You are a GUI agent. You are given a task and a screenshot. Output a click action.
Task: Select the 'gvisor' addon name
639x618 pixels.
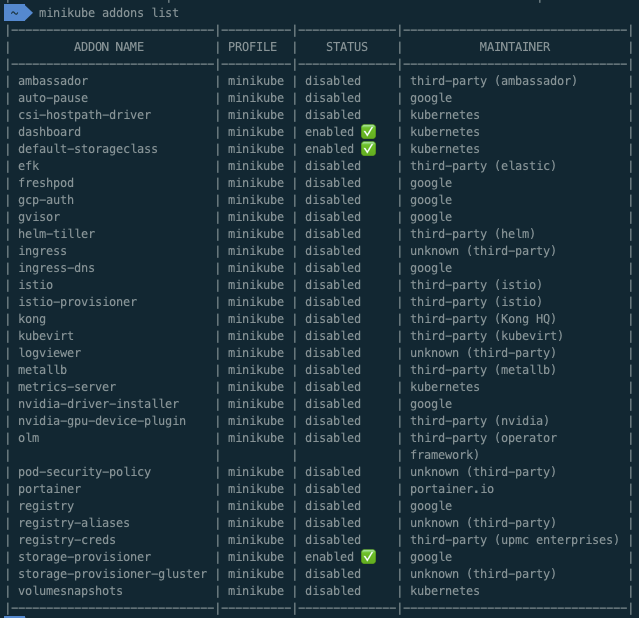point(39,217)
